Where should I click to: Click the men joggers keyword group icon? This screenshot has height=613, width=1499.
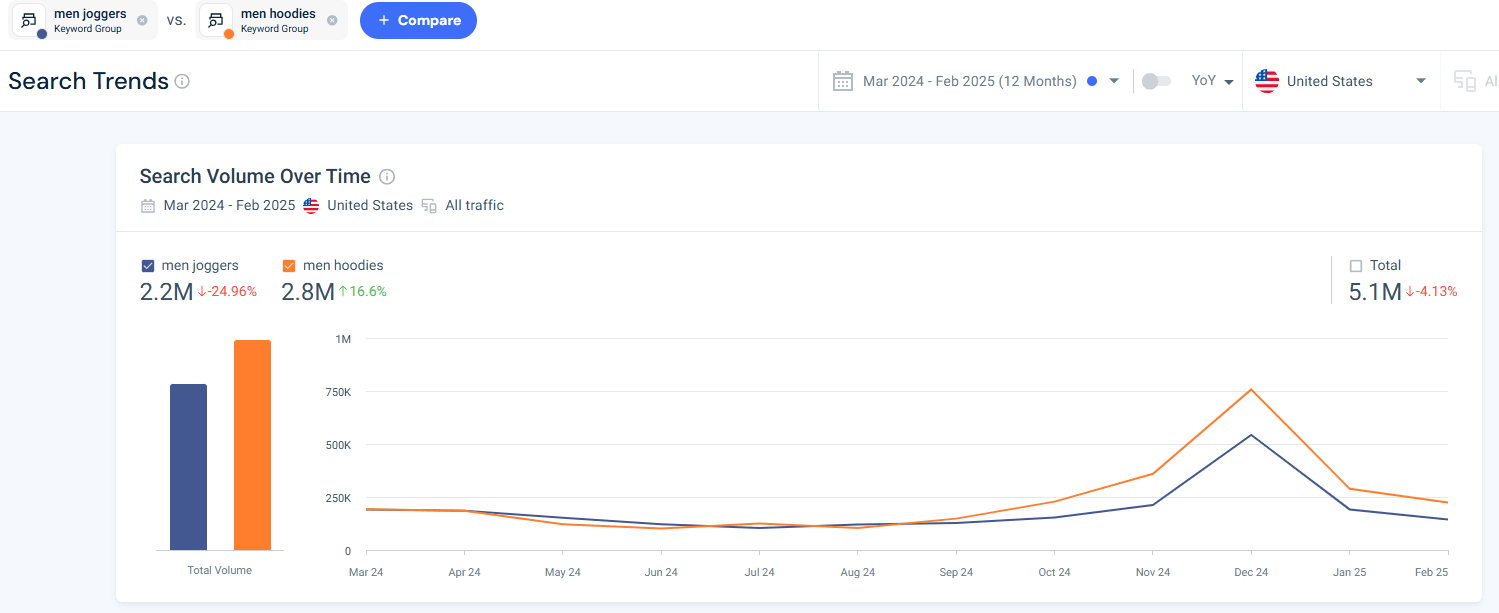point(30,20)
